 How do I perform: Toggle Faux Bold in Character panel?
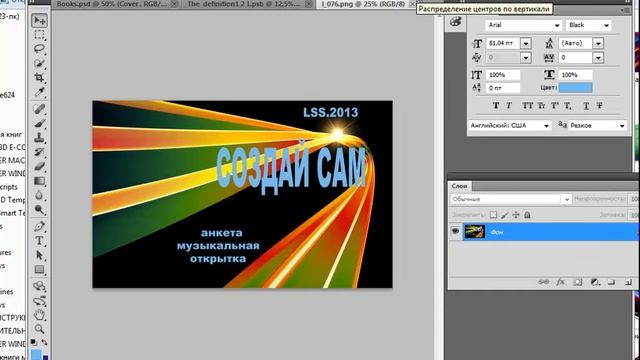pos(496,105)
